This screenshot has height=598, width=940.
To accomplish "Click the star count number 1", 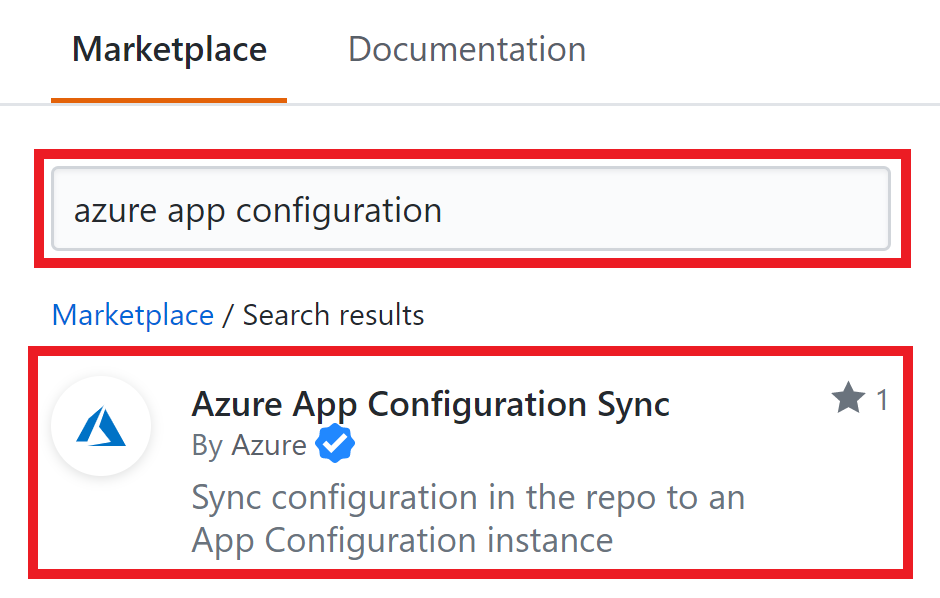I will click(882, 401).
